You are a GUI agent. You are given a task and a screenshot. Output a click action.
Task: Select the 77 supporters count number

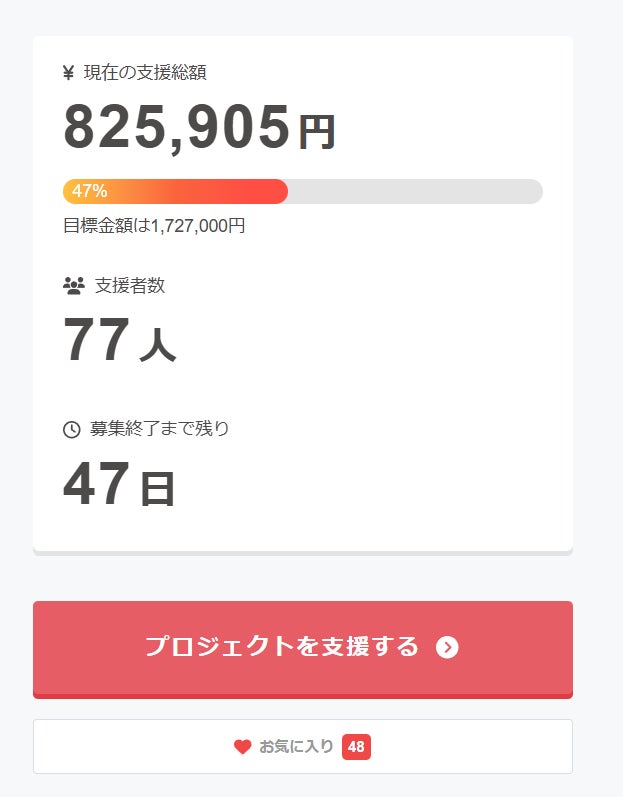96,340
